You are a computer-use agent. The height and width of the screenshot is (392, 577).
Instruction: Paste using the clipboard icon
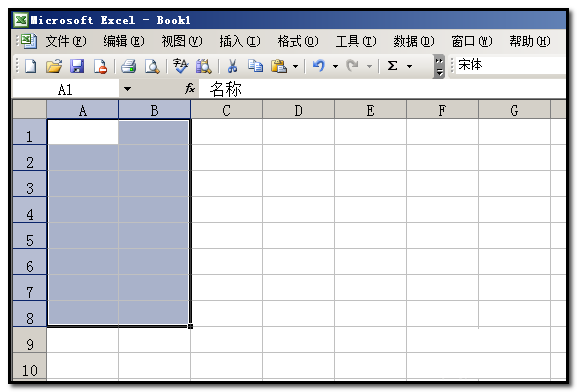point(279,67)
